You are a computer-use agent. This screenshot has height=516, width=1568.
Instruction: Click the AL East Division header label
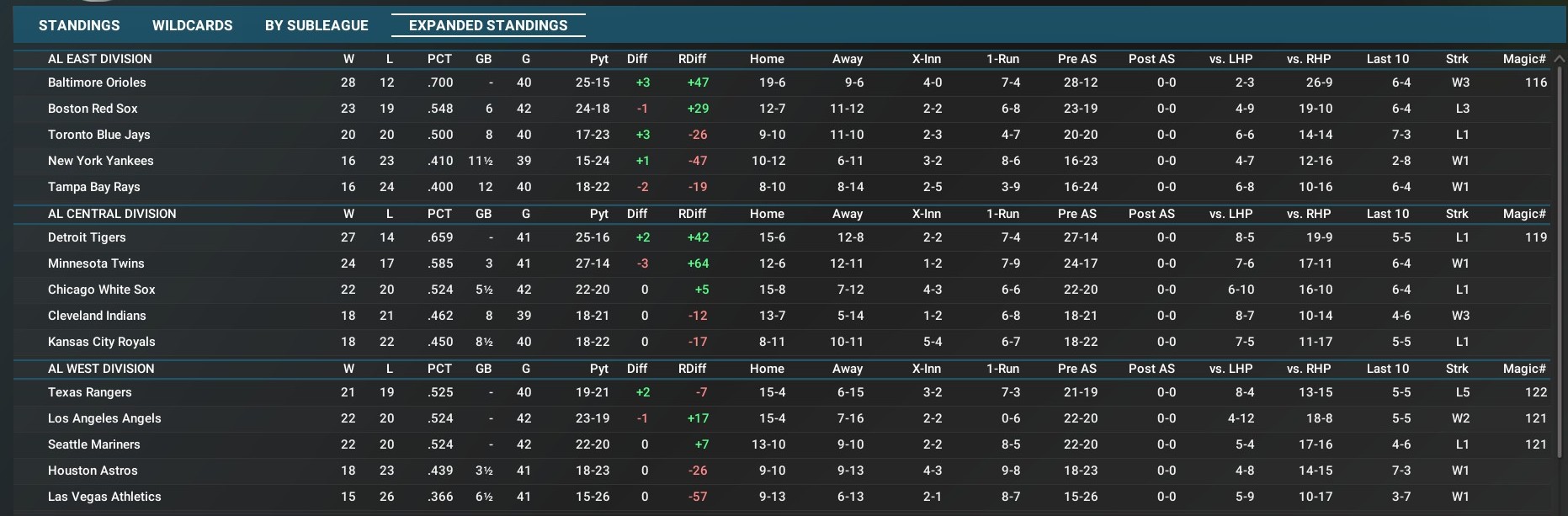[x=99, y=59]
